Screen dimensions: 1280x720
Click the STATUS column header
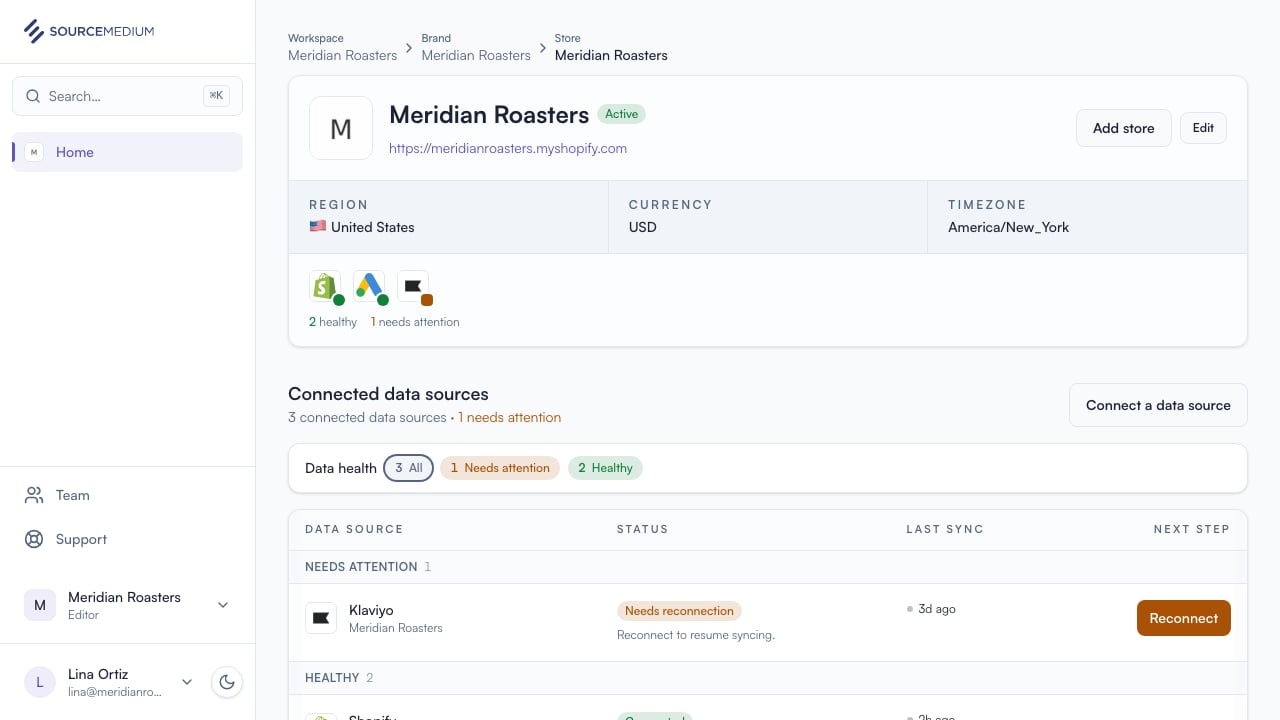tap(642, 529)
